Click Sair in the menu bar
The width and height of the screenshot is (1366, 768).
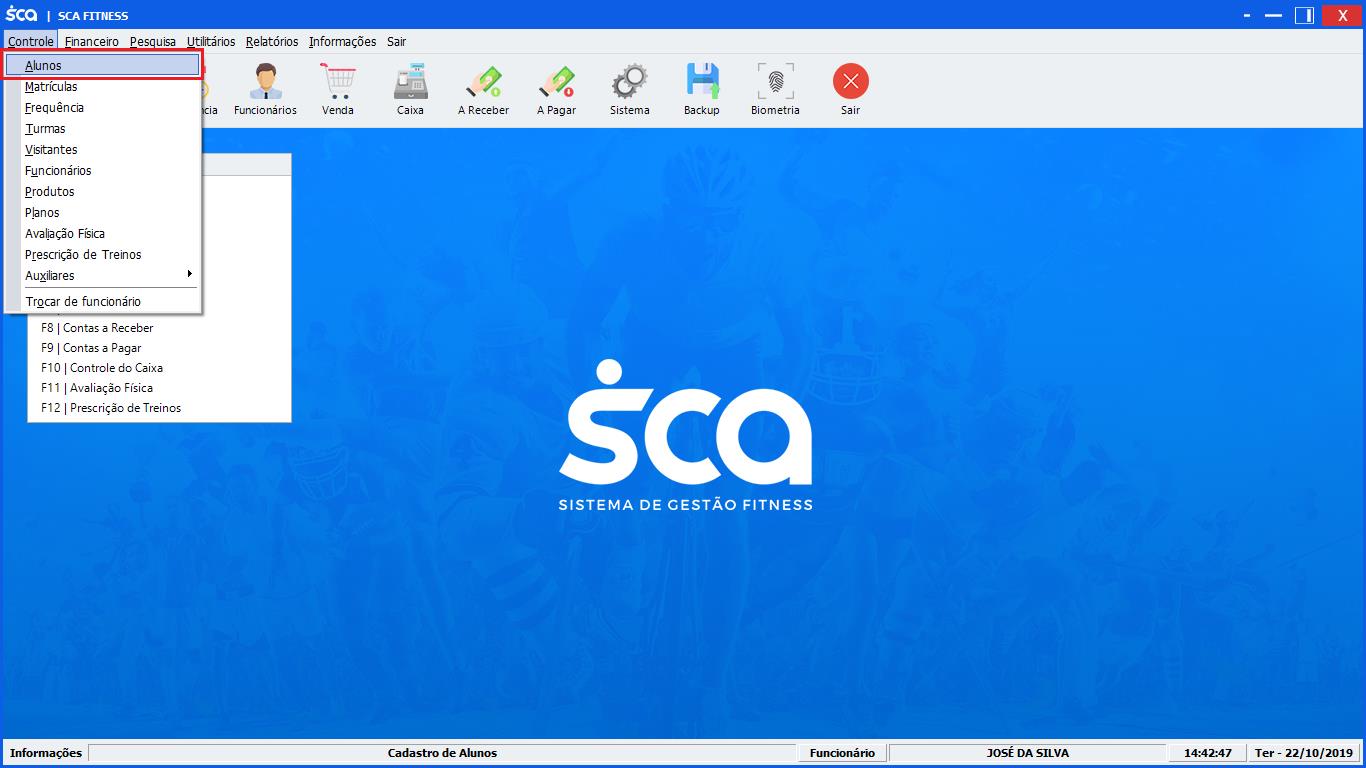click(397, 41)
